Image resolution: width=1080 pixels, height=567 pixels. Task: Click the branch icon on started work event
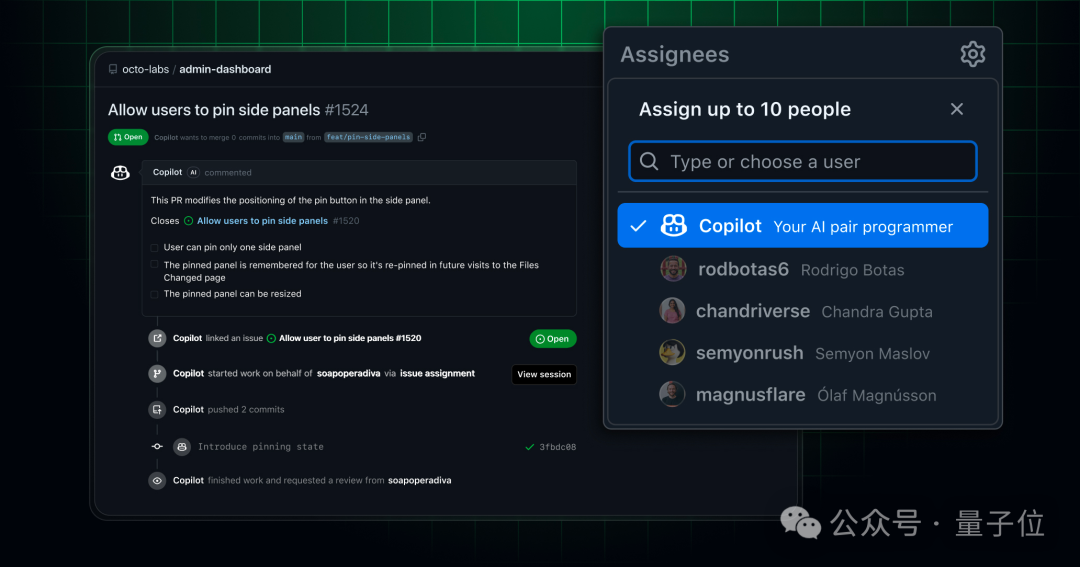(x=157, y=373)
